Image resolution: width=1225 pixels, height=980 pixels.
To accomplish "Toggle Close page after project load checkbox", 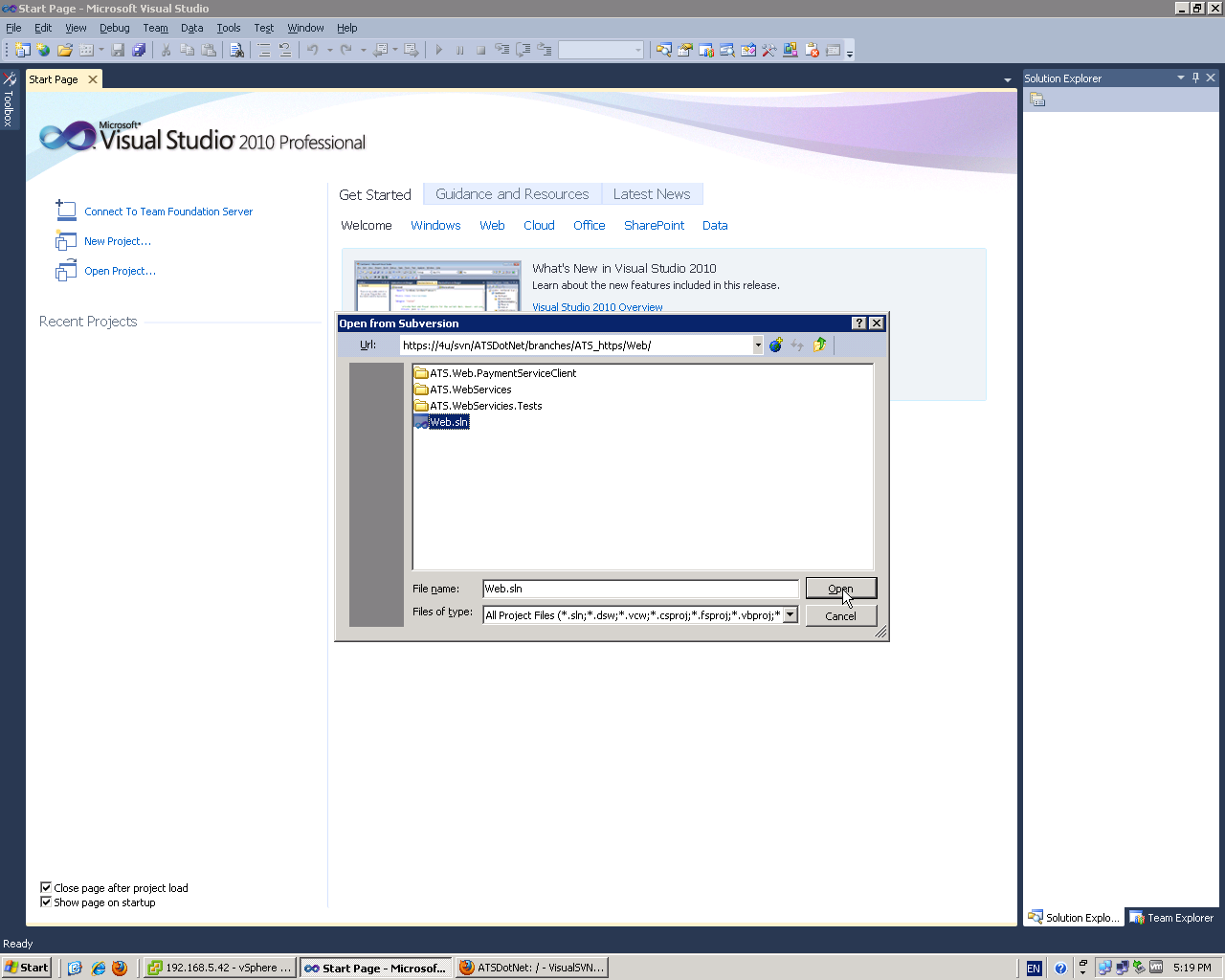I will point(46,887).
